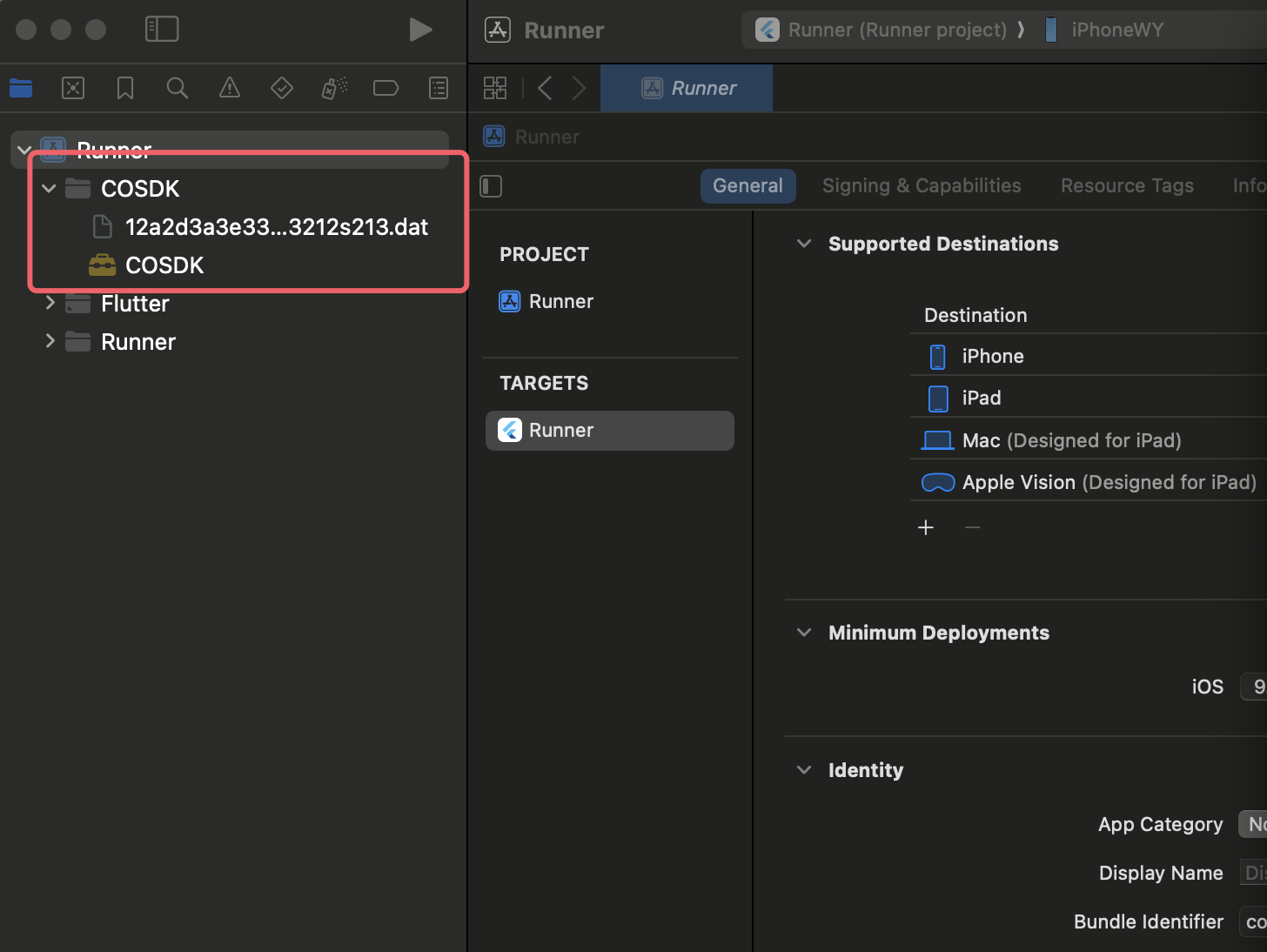Select the Runner editor tab
The height and width of the screenshot is (952, 1267).
(687, 88)
